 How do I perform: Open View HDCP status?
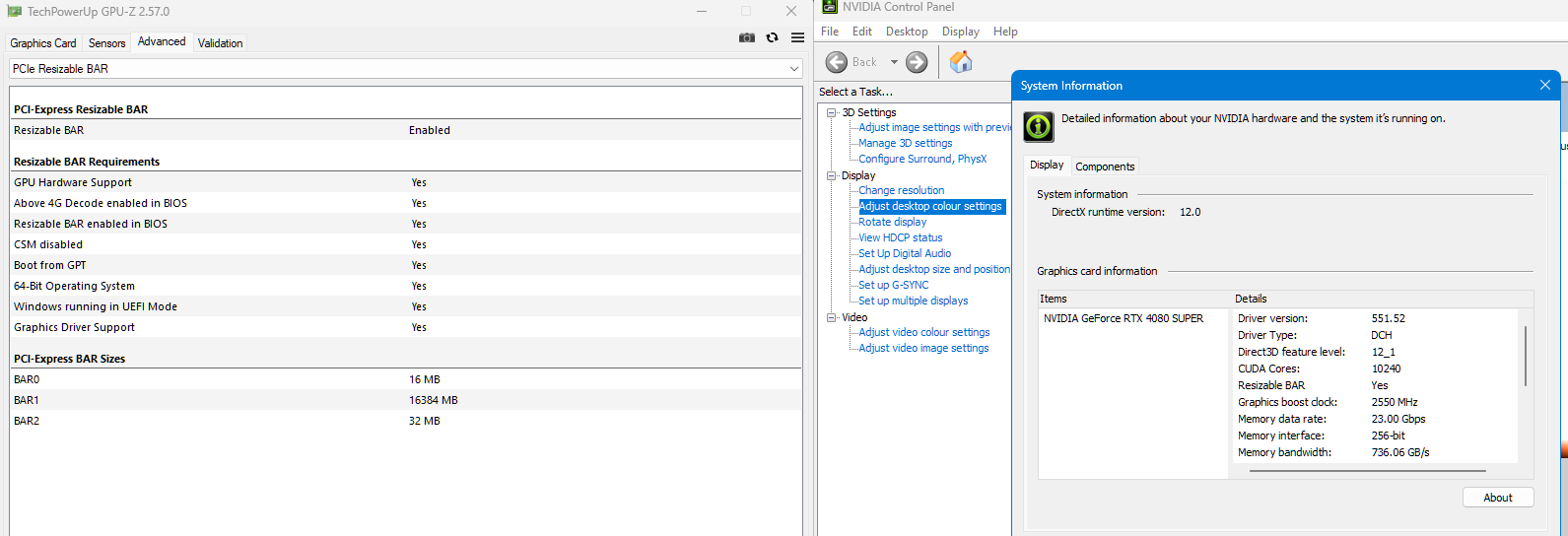coord(900,237)
